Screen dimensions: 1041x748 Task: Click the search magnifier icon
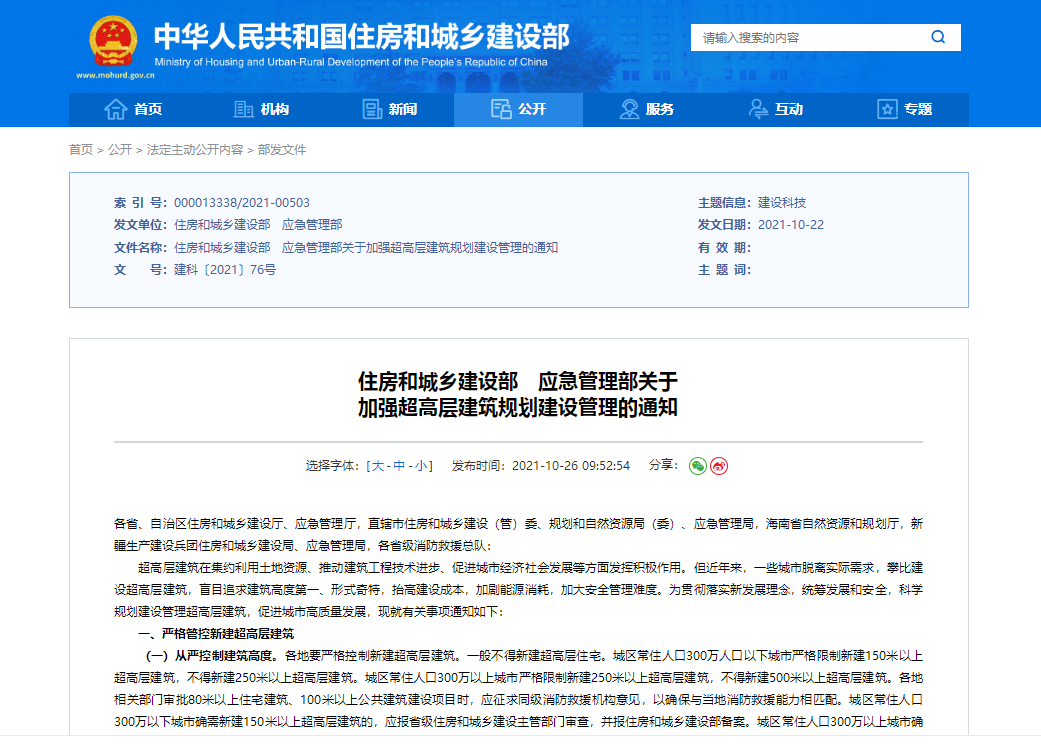pyautogui.click(x=937, y=37)
